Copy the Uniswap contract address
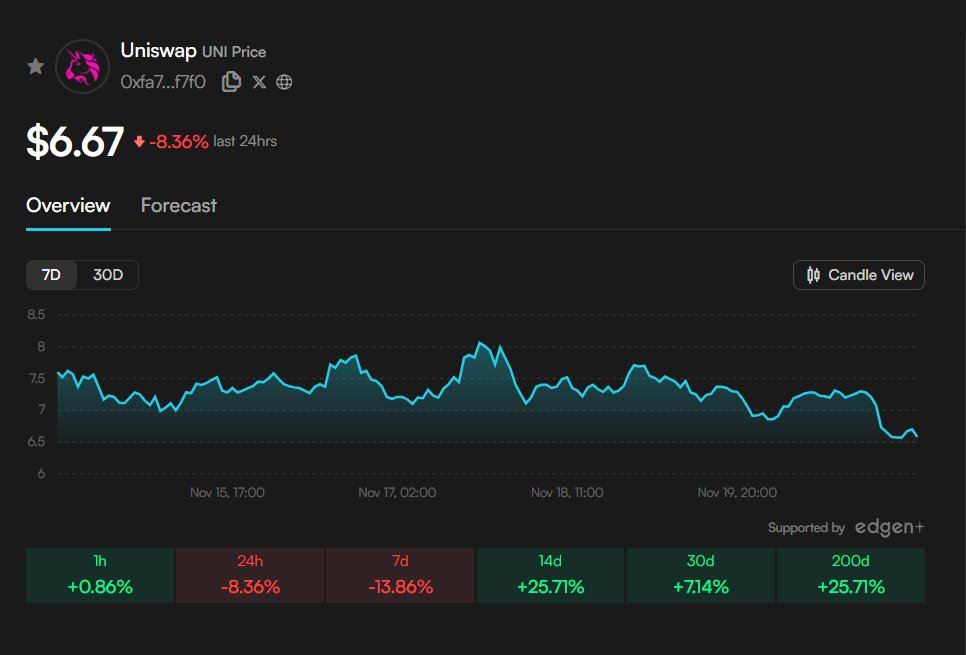 [231, 81]
